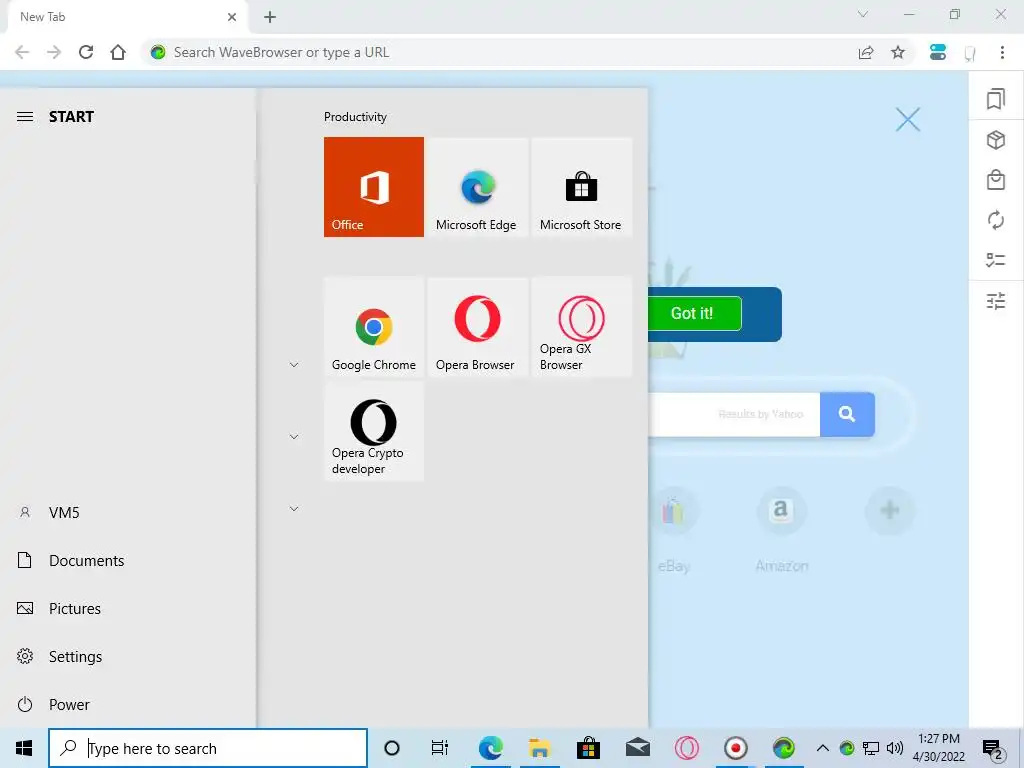Image resolution: width=1024 pixels, height=768 pixels.
Task: Open the VM5 user account entry
Action: [x=127, y=513]
